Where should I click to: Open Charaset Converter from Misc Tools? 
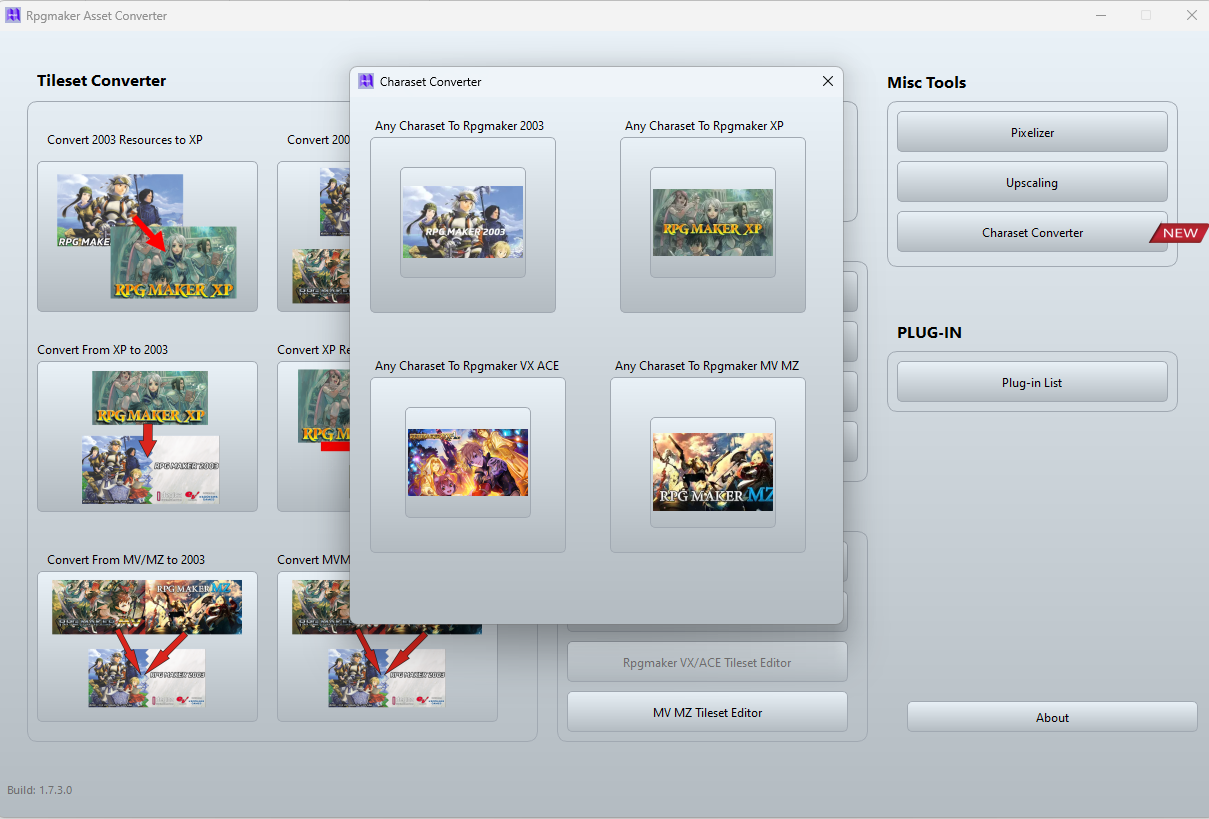(1032, 232)
